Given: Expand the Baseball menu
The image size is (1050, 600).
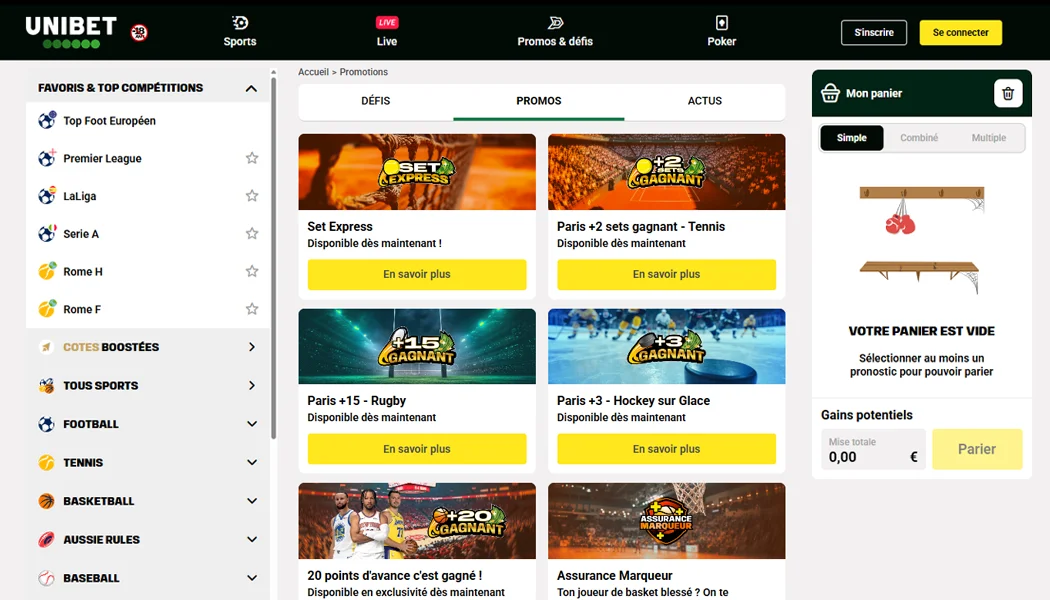Looking at the screenshot, I should (252, 578).
